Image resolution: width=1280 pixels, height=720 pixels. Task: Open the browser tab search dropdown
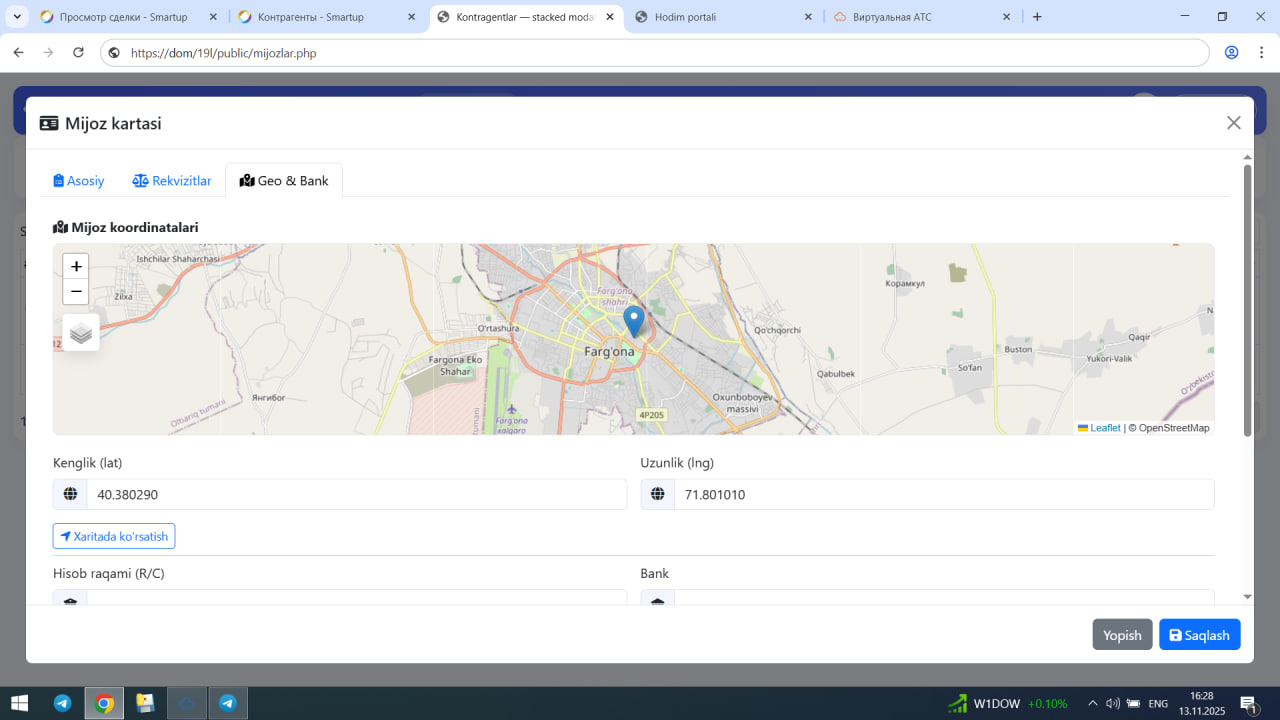(17, 17)
